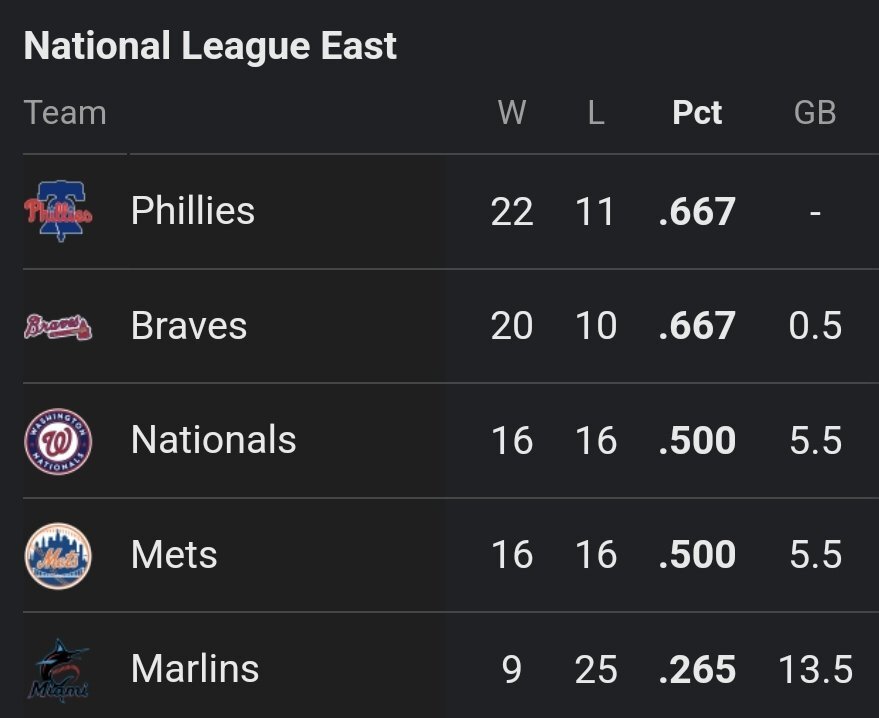Click the Braves team logo
879x718 pixels.
(58, 326)
